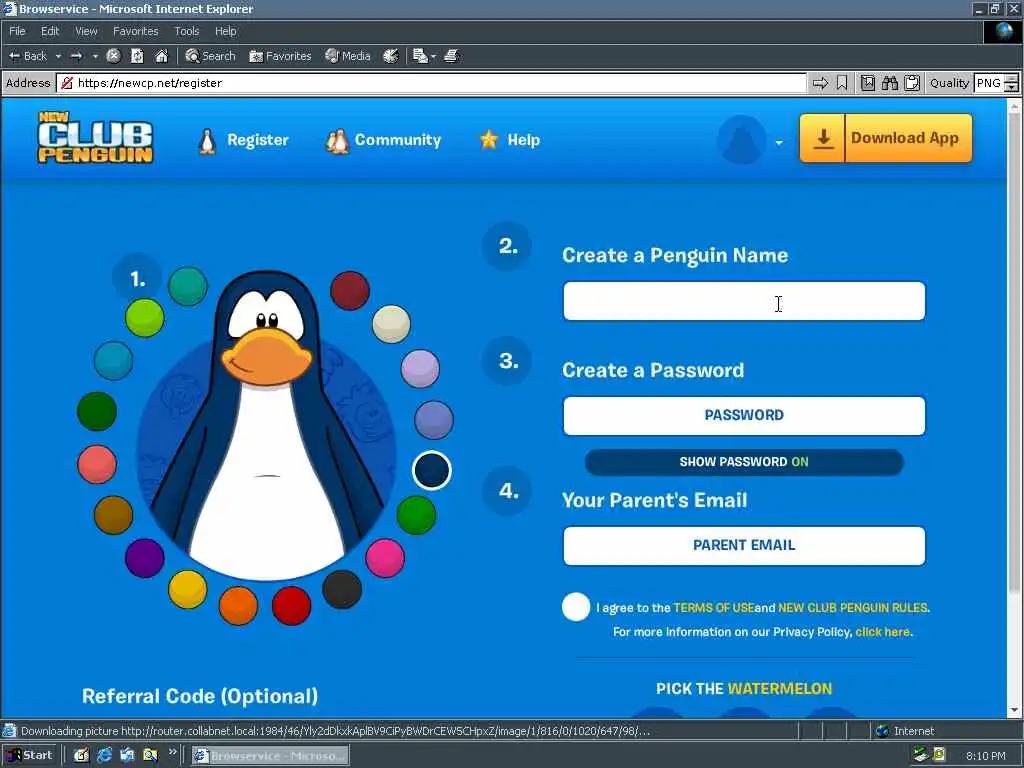Toggle the SHOW PASSWORD ON switch

coord(744,462)
